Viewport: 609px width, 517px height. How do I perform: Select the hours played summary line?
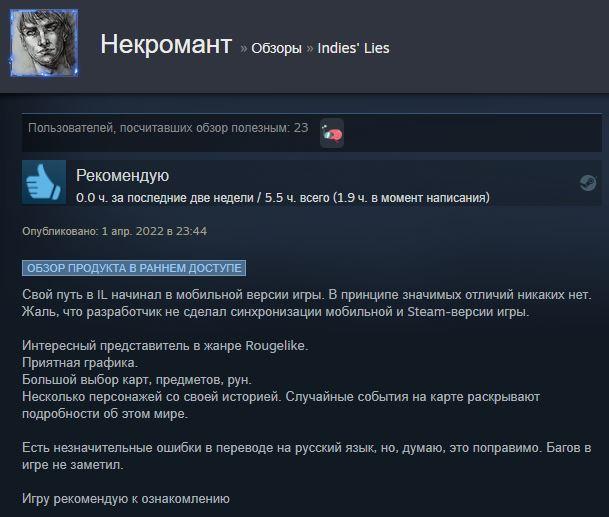(283, 198)
